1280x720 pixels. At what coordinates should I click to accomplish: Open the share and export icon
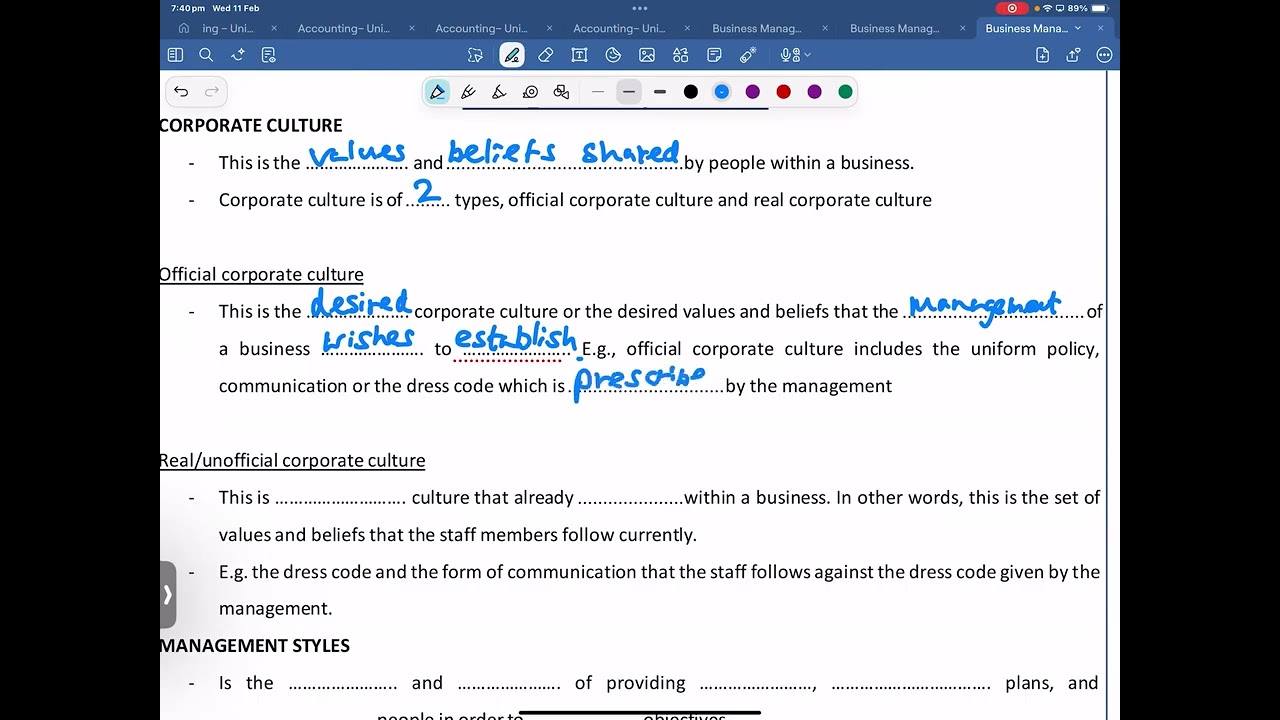(x=1073, y=55)
